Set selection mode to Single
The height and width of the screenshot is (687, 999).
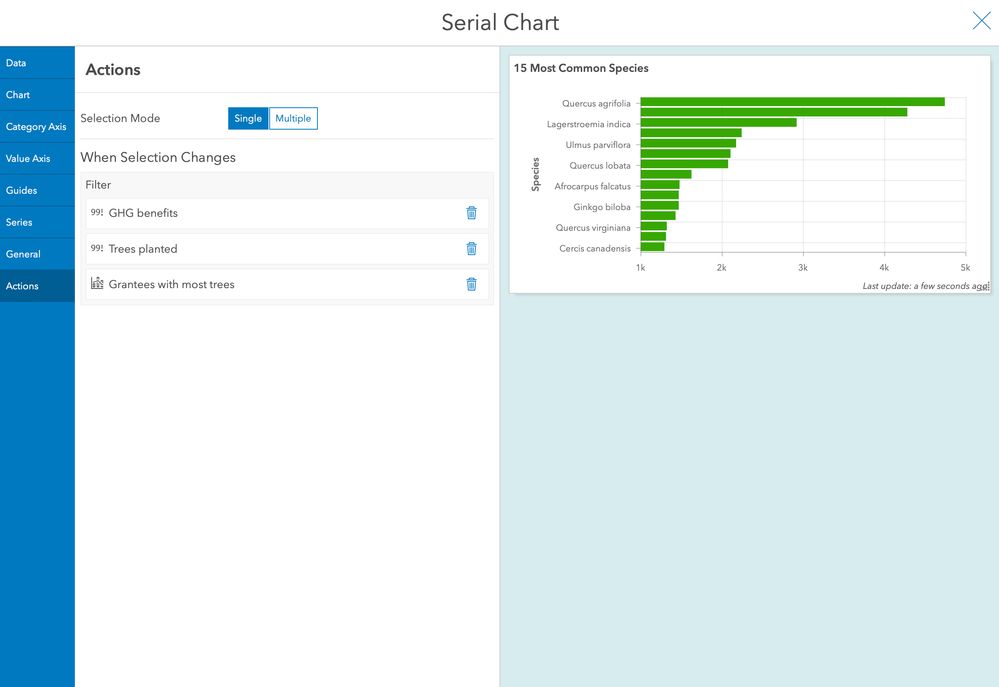248,119
